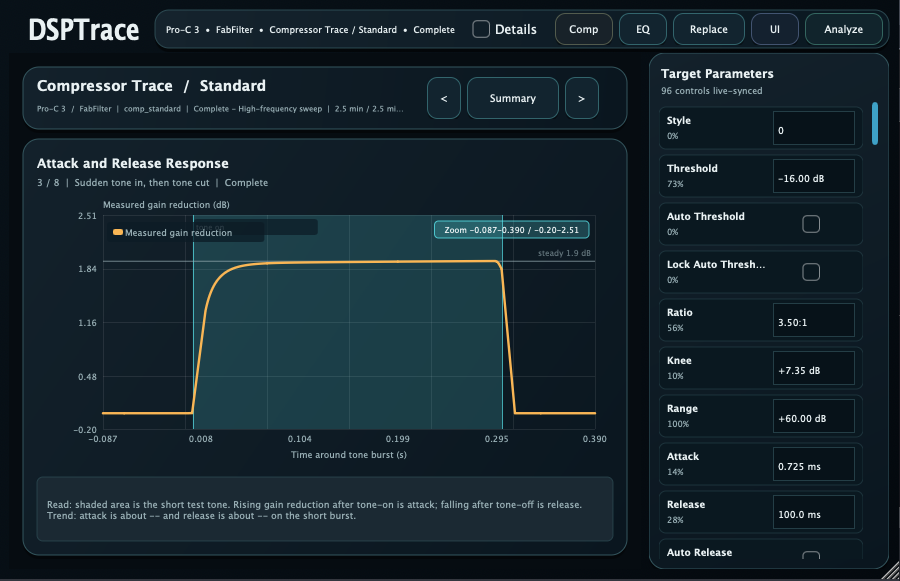
Task: Click the Threshold parameter label
Action: 692,168
